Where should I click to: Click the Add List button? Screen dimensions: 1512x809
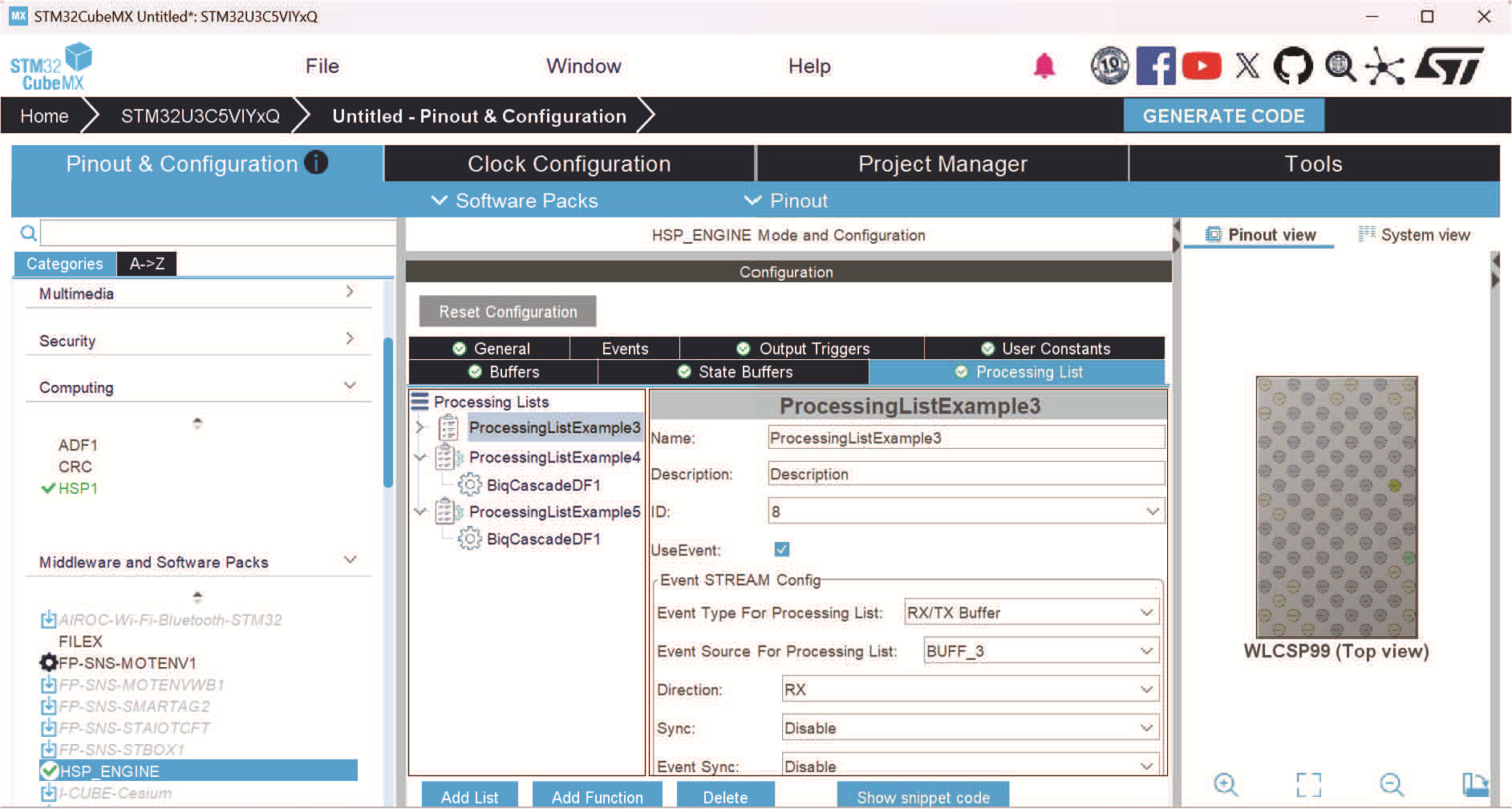point(469,796)
